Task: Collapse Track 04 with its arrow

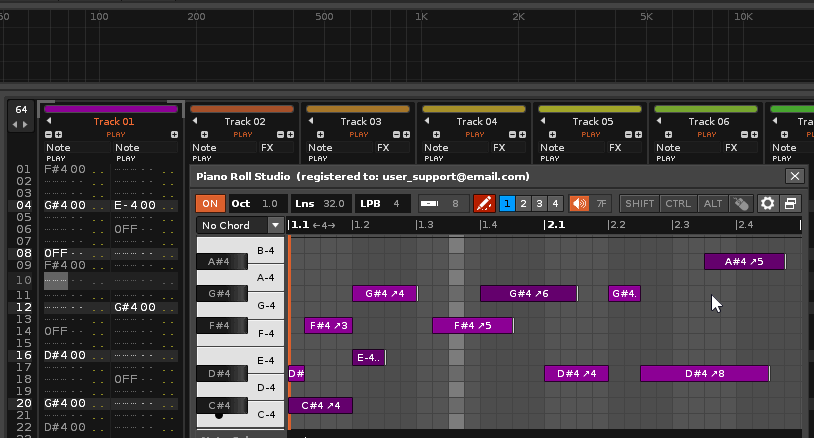Action: pyautogui.click(x=427, y=121)
